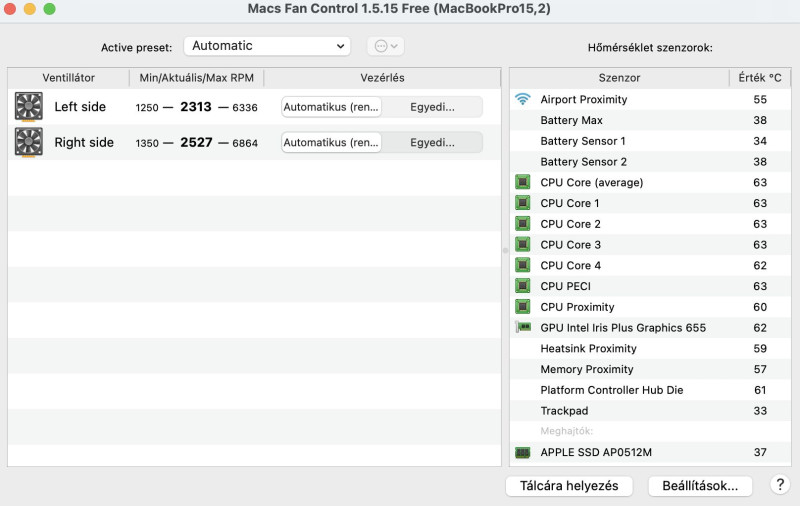Select the Battery Max sensor row
Image resolution: width=800 pixels, height=506 pixels.
pyautogui.click(x=650, y=120)
